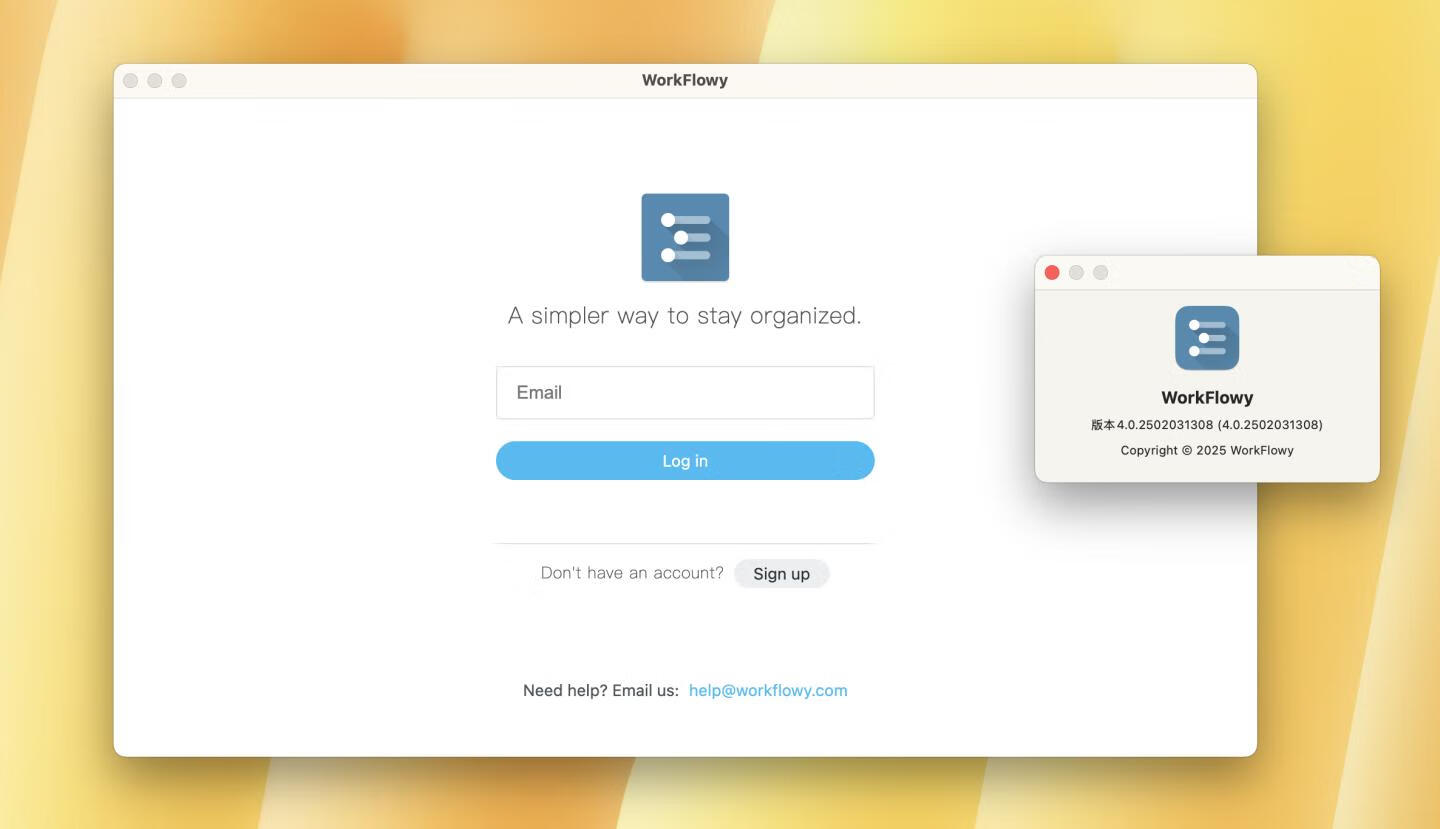1440x829 pixels.
Task: Click the About window's disabled zoom button
Action: point(1100,272)
